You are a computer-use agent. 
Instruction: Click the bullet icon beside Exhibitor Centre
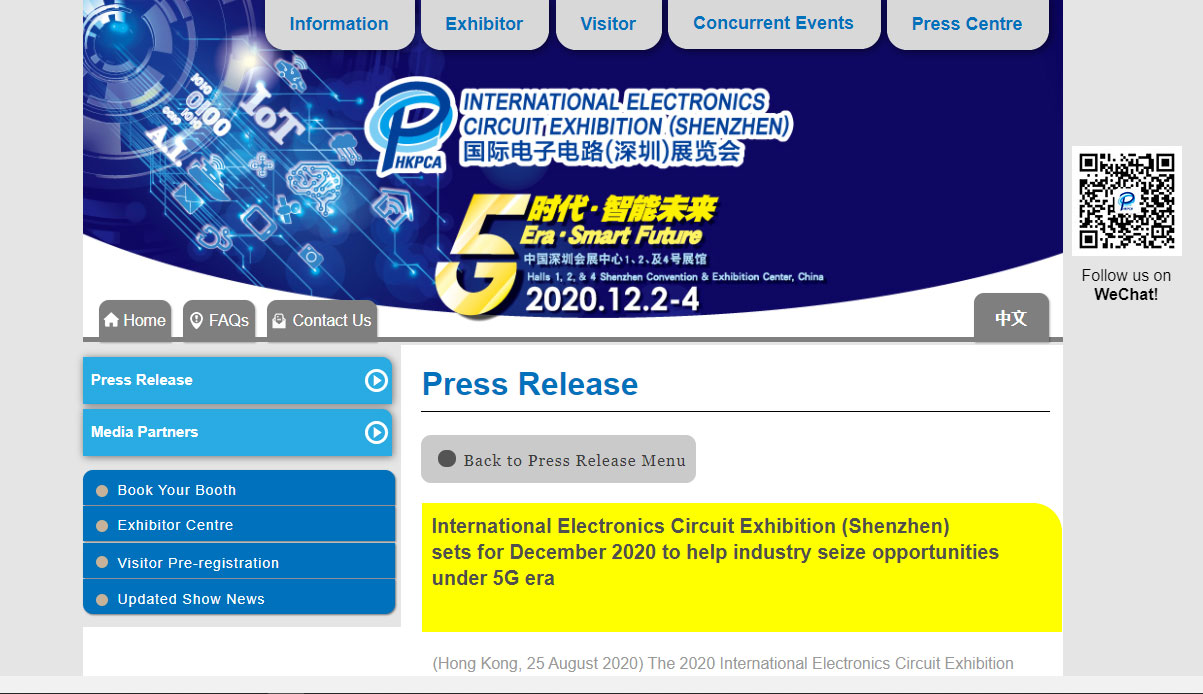pyautogui.click(x=101, y=526)
